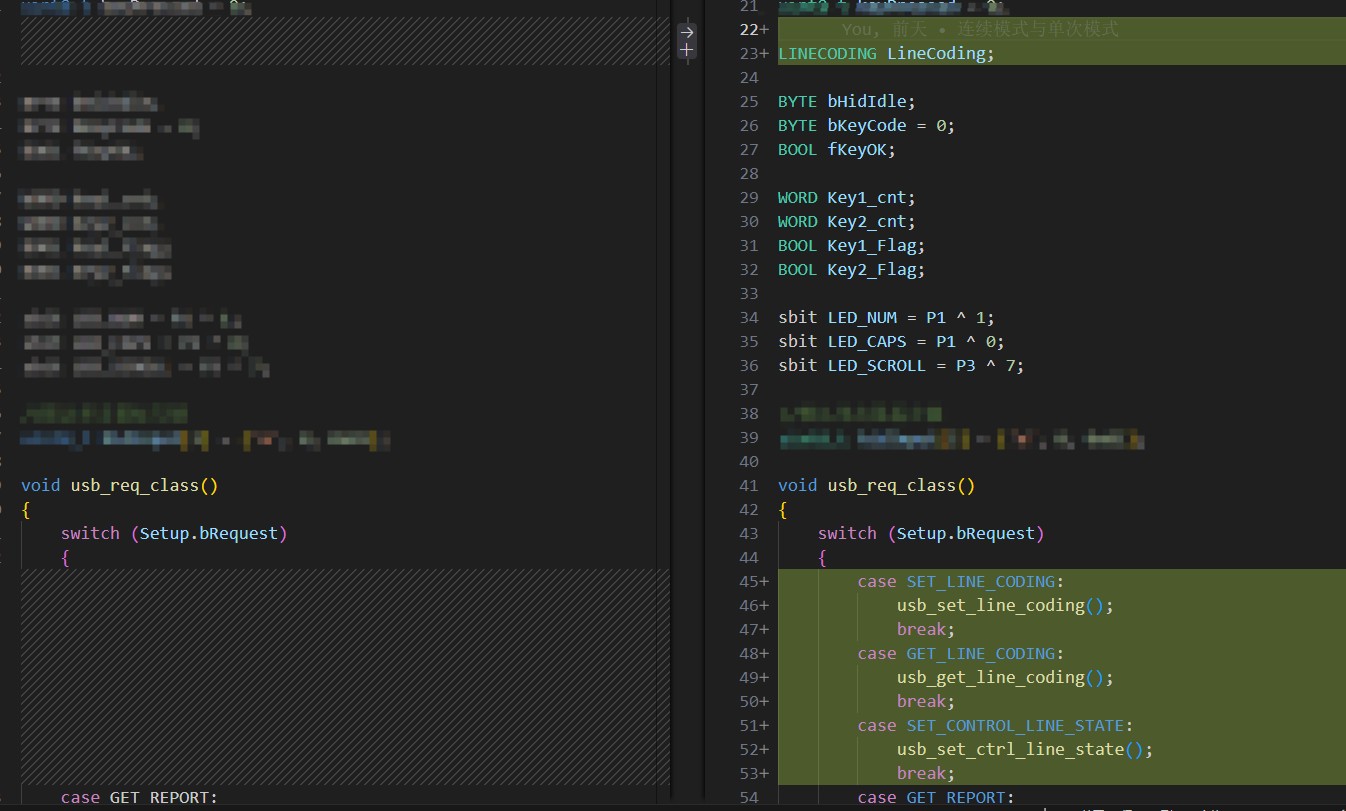Click 'BOOL Key1_Flag;' declaration
1346x811 pixels.
coord(851,246)
